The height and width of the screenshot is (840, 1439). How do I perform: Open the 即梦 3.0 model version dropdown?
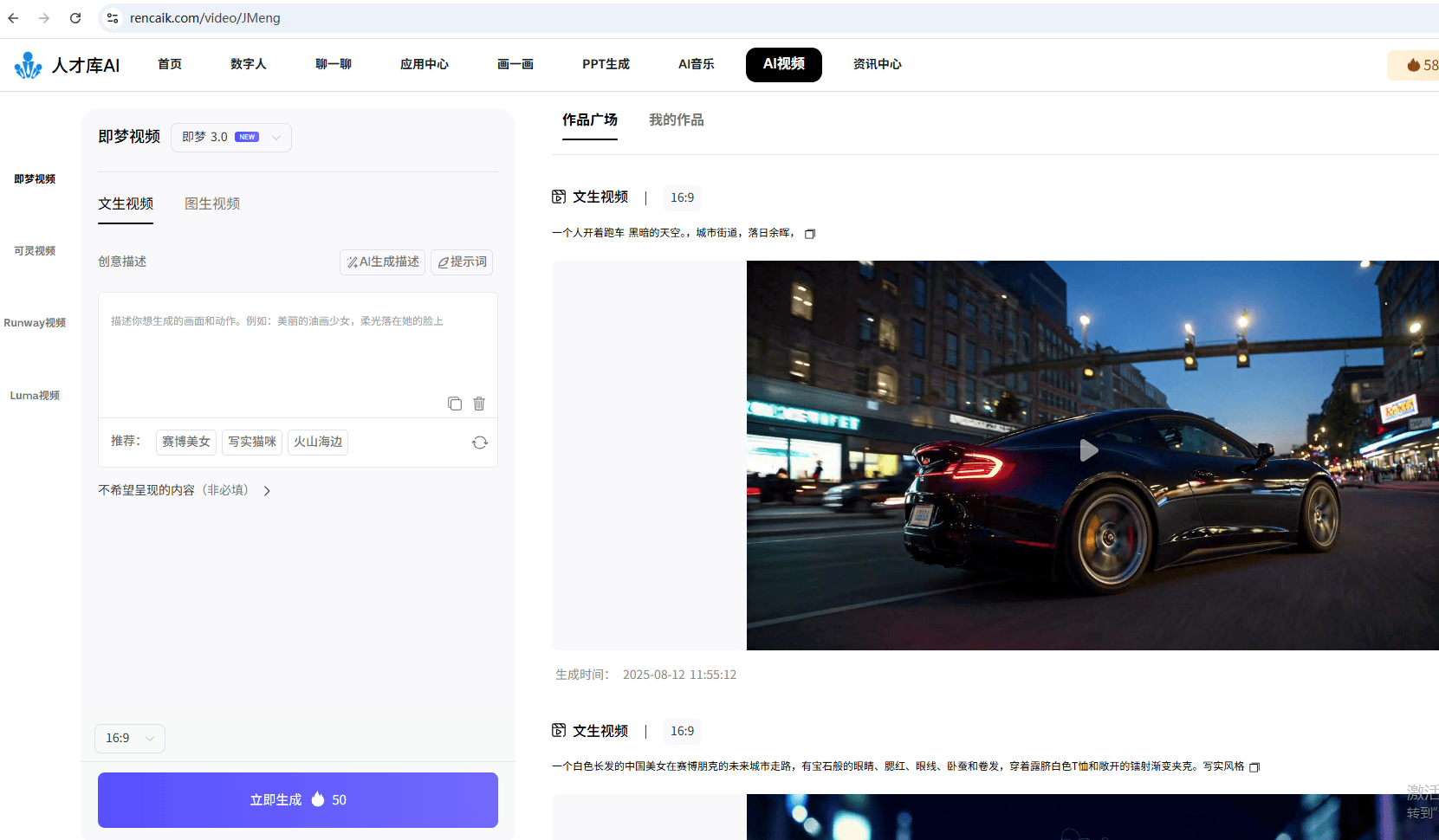231,137
